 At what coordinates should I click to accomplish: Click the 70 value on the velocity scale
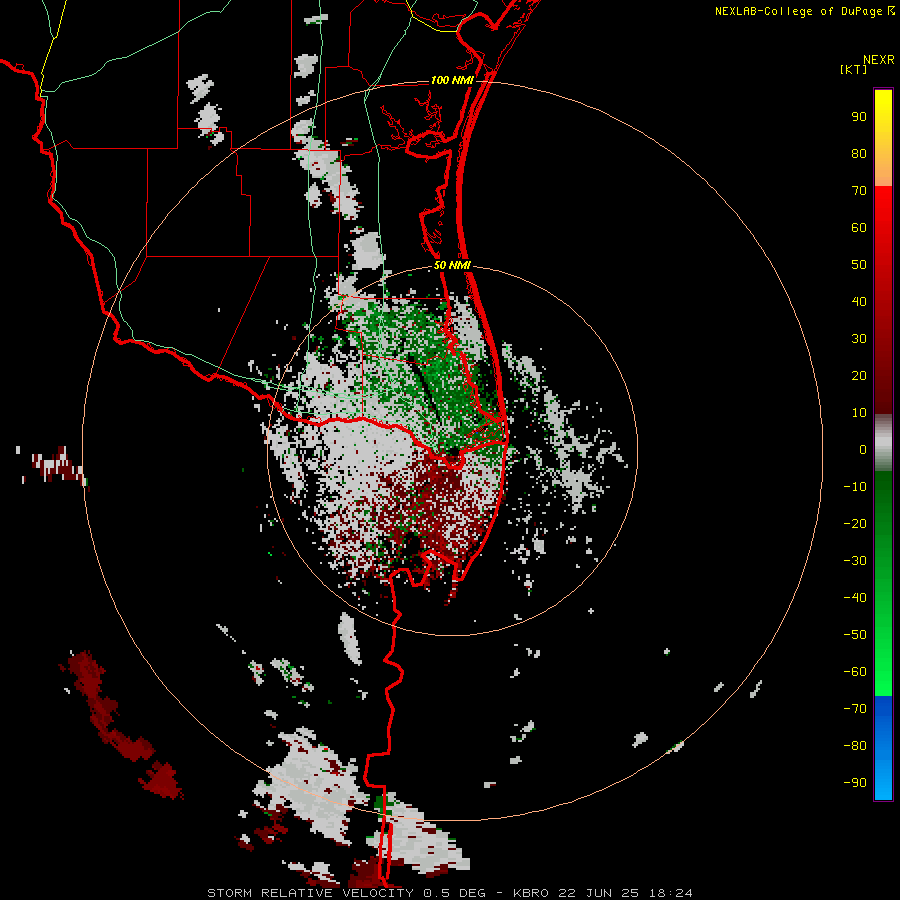tap(859, 191)
